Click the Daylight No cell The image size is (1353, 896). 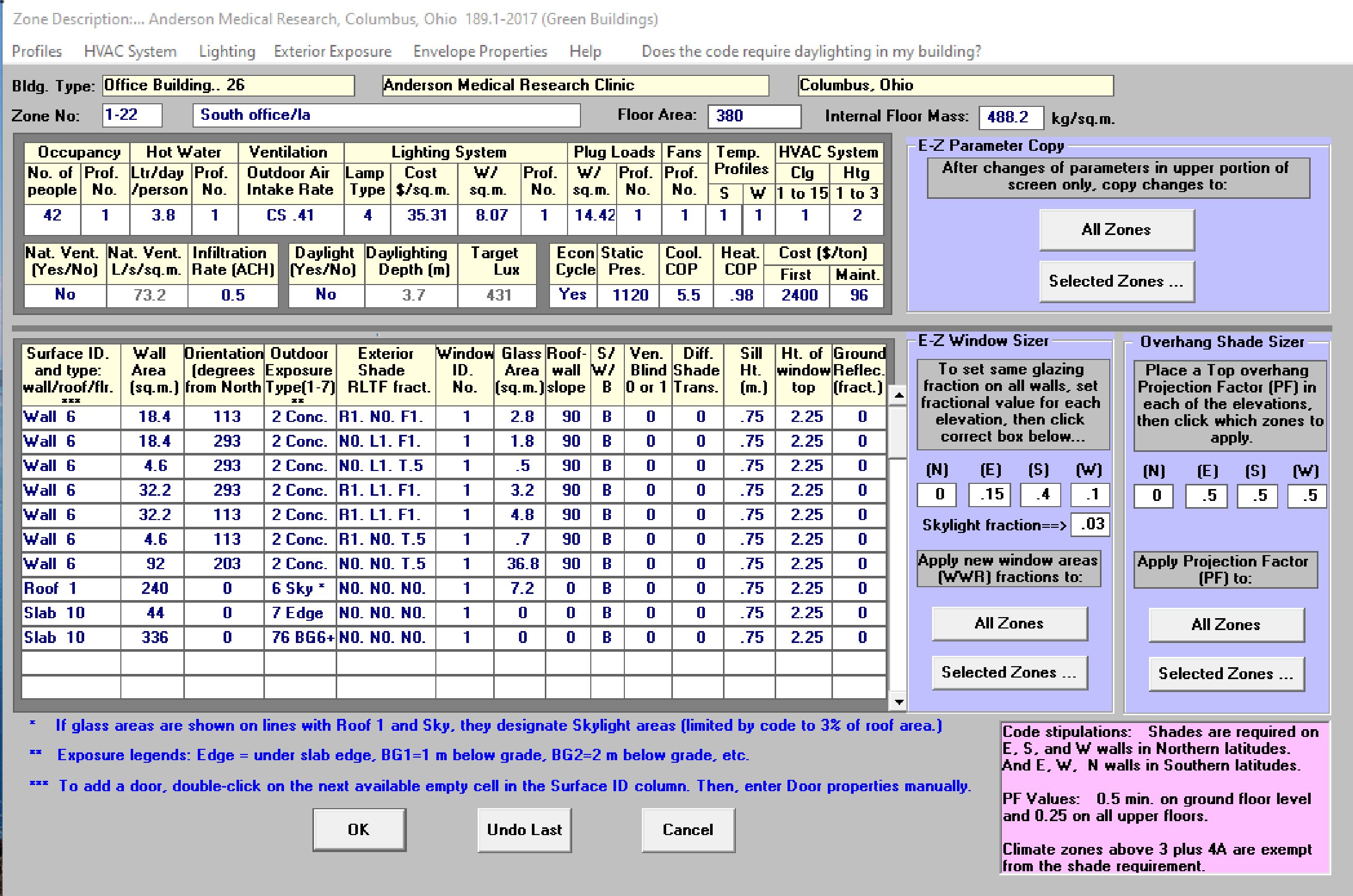pos(326,295)
